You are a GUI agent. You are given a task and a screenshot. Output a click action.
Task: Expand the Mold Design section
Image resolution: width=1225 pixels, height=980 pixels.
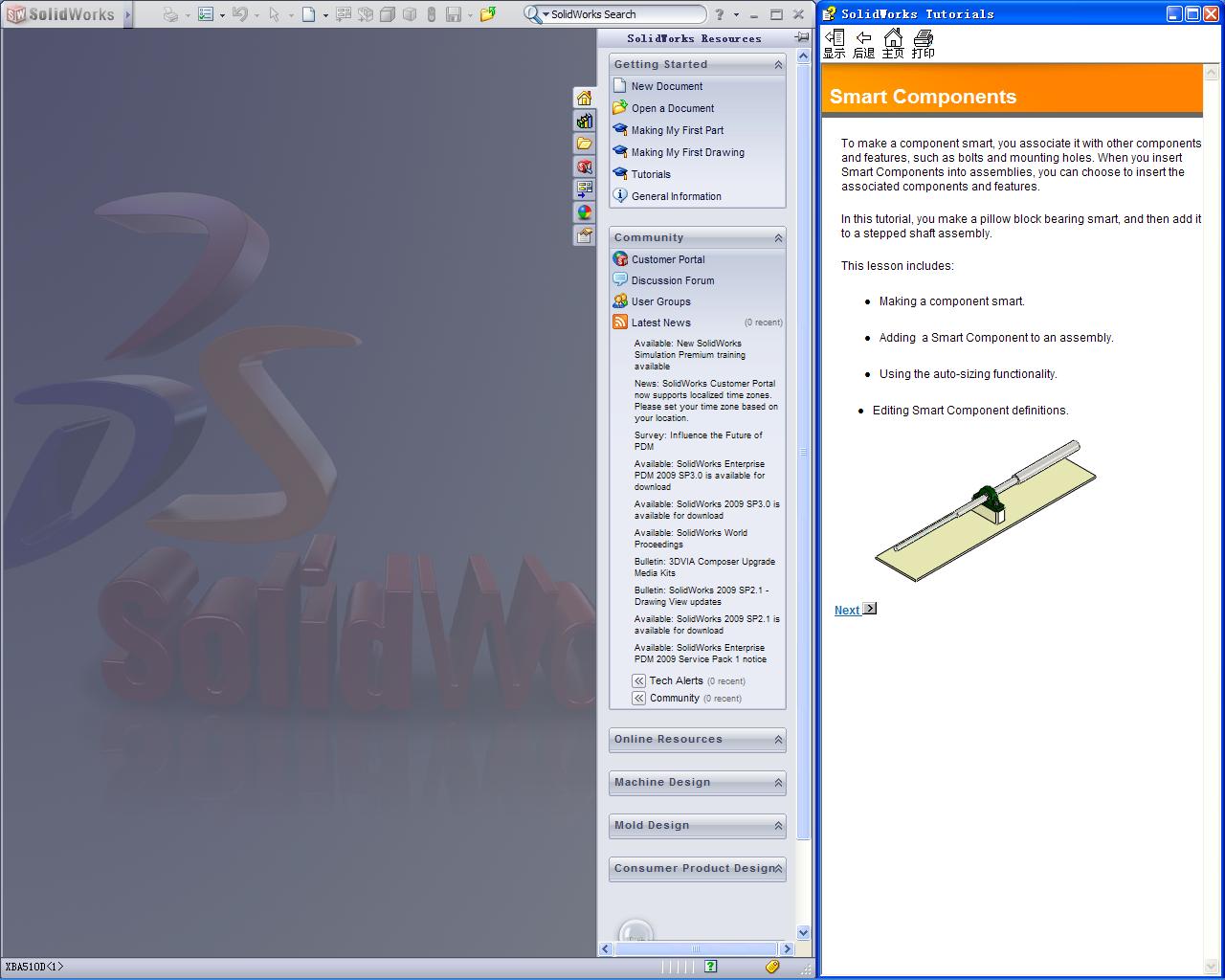click(x=778, y=826)
